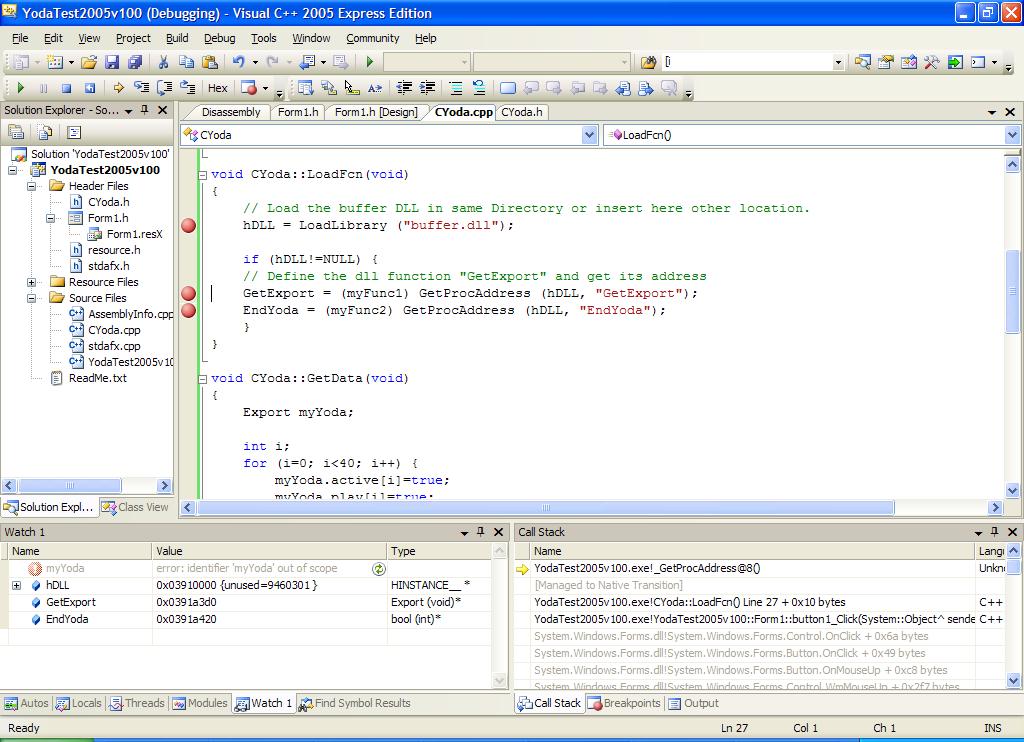The width and height of the screenshot is (1024, 742).
Task: Toggle auto-hide pin on Call Stack
Action: (x=995, y=532)
